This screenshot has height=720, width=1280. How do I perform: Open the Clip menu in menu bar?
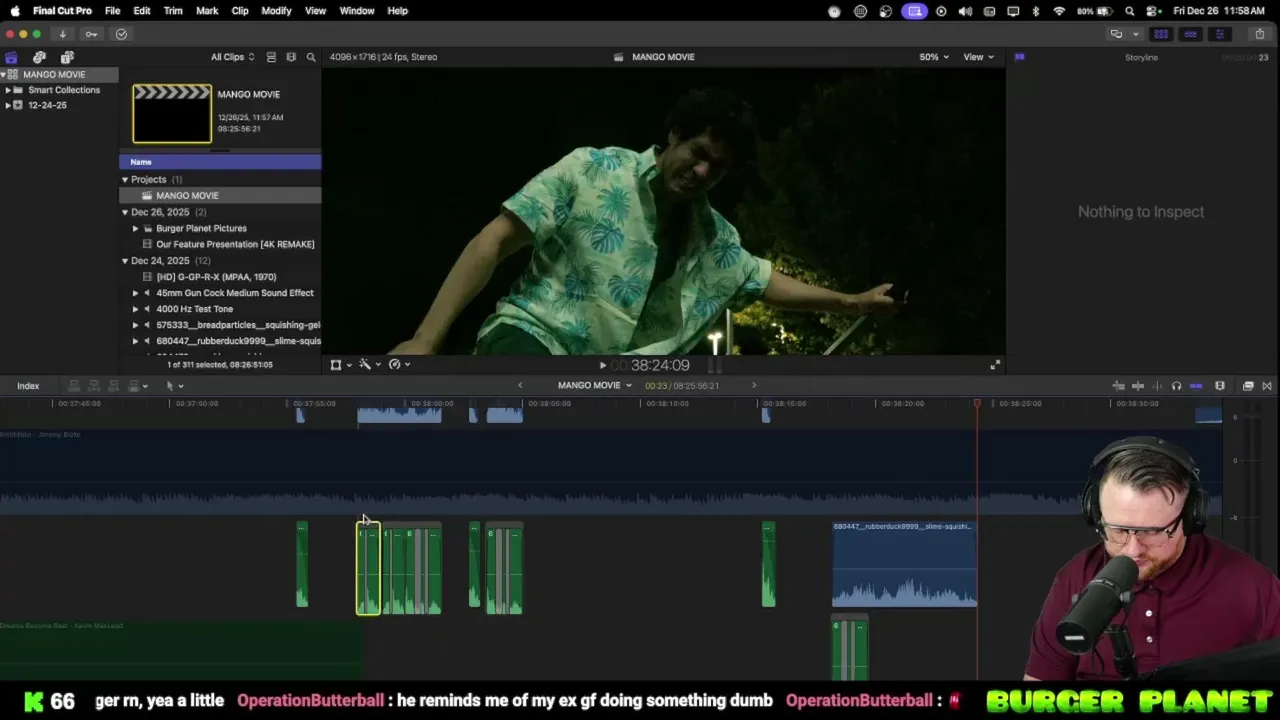click(x=240, y=11)
